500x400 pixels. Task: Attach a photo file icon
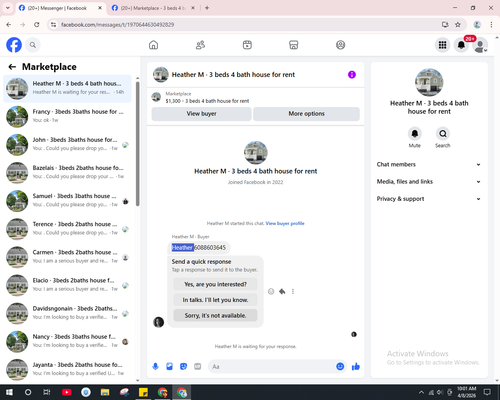coord(169,367)
